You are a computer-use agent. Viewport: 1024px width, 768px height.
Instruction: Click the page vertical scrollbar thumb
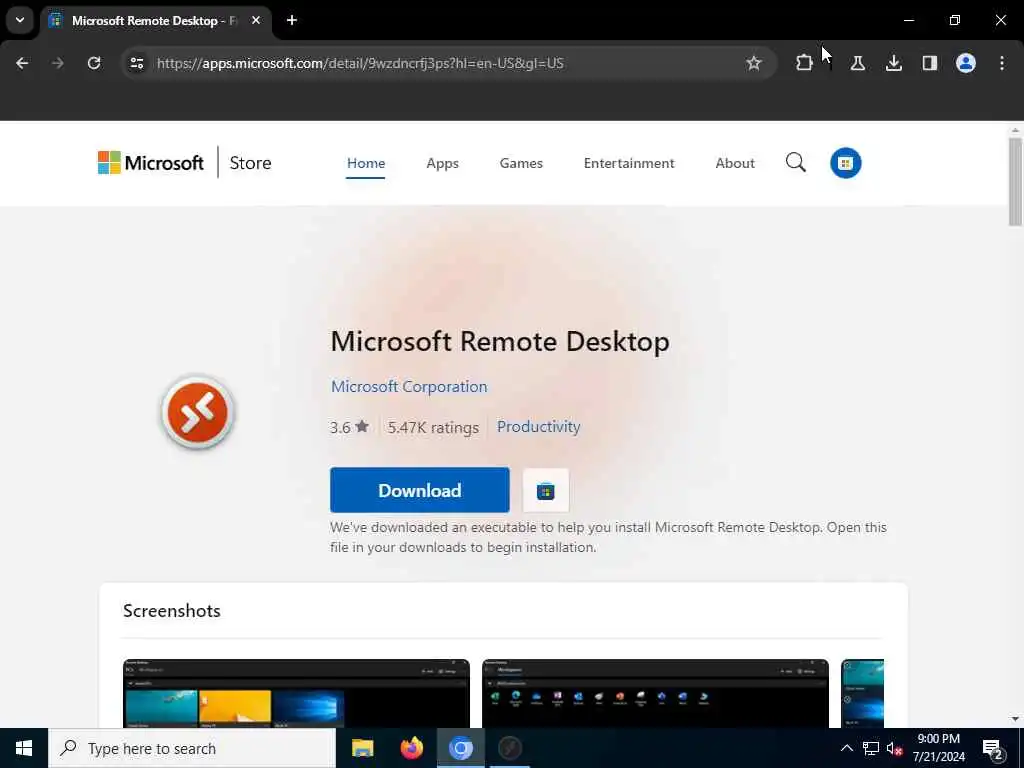tap(1015, 182)
